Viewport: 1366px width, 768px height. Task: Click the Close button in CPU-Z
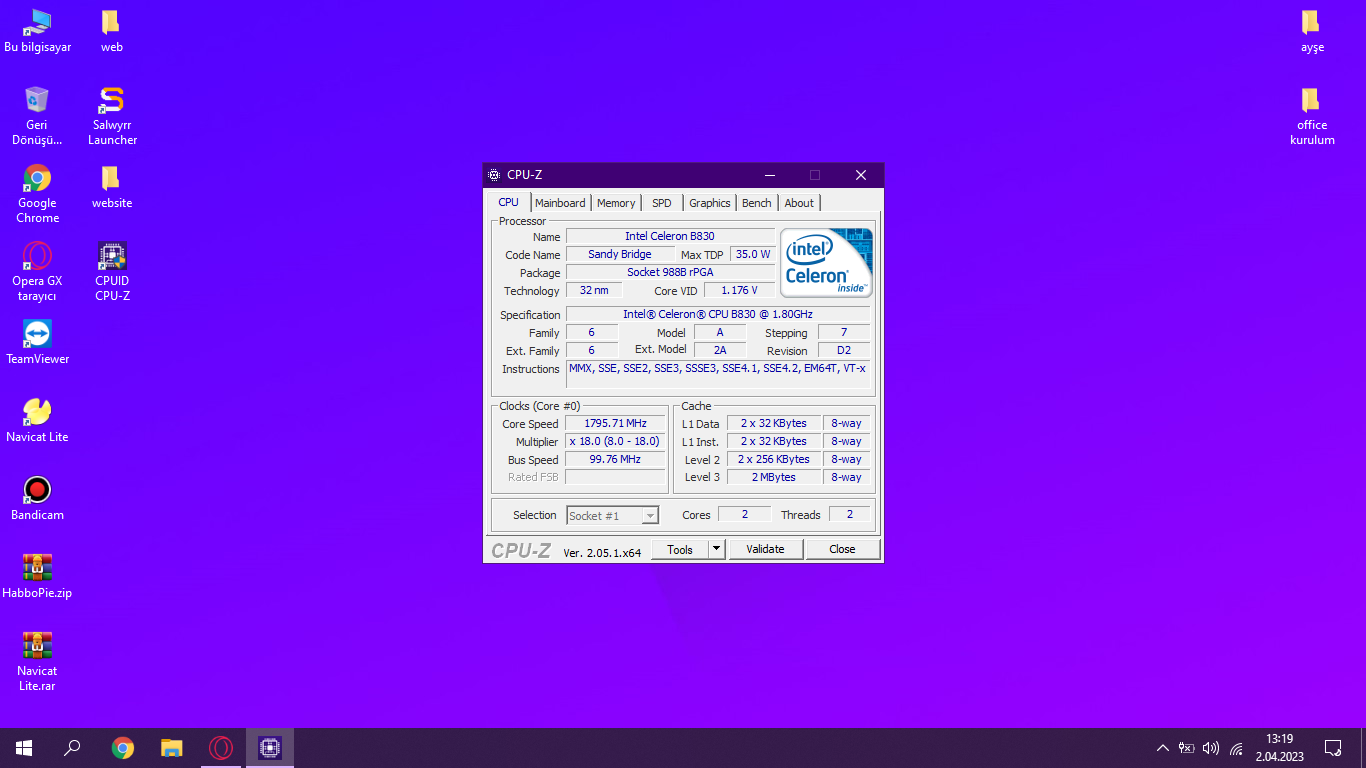click(843, 549)
